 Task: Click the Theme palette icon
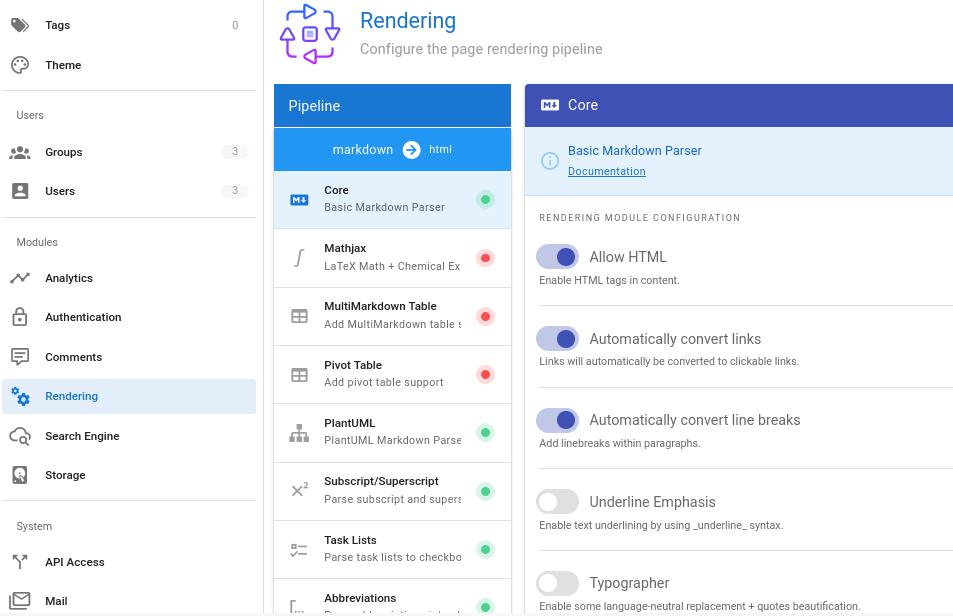tap(20, 65)
